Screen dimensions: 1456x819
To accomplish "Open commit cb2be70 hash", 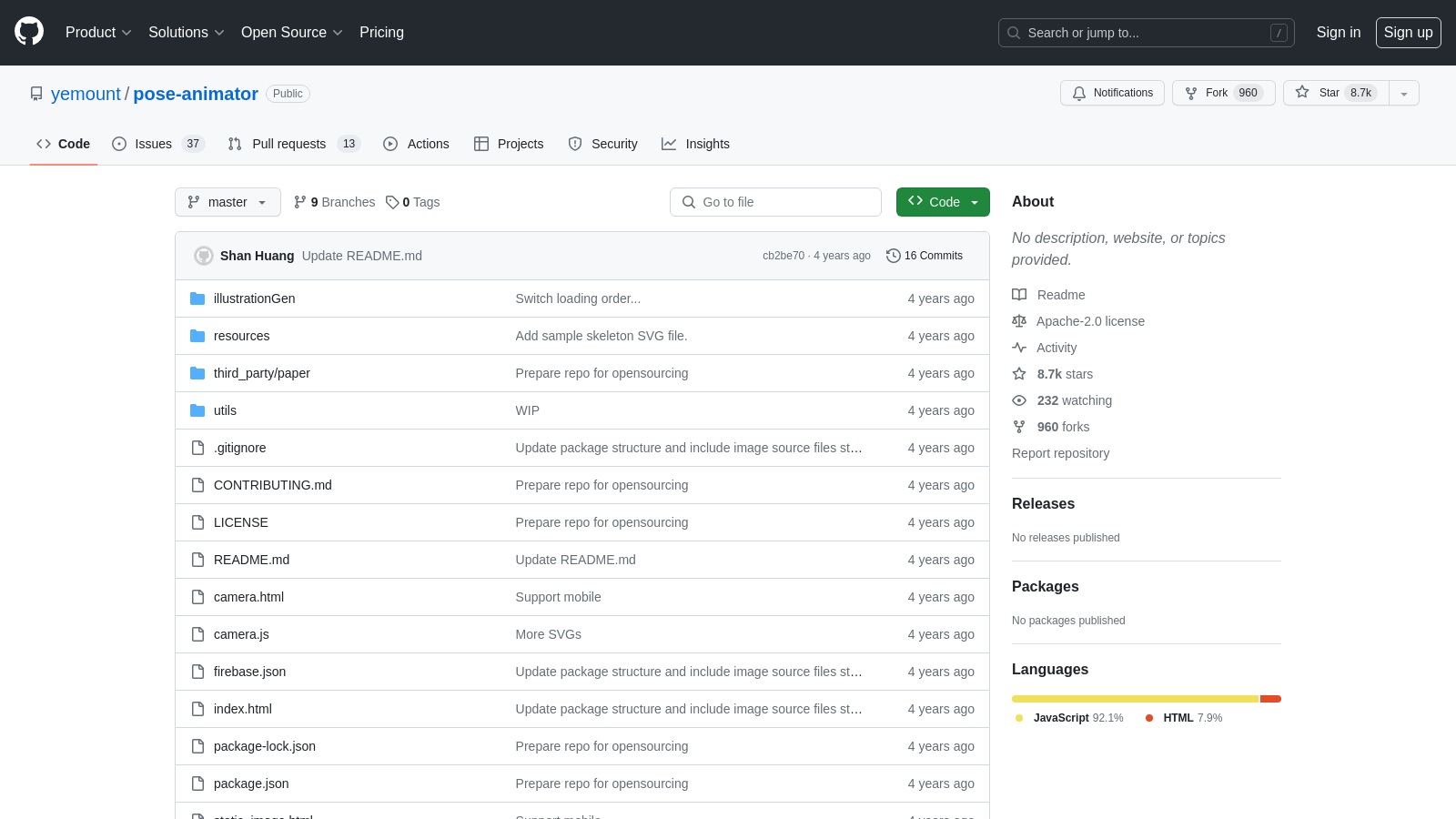I will (x=784, y=256).
